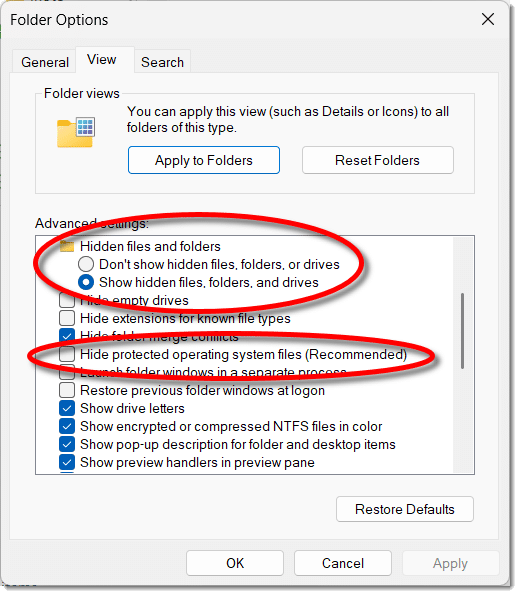Click Restore Defaults

tap(405, 509)
